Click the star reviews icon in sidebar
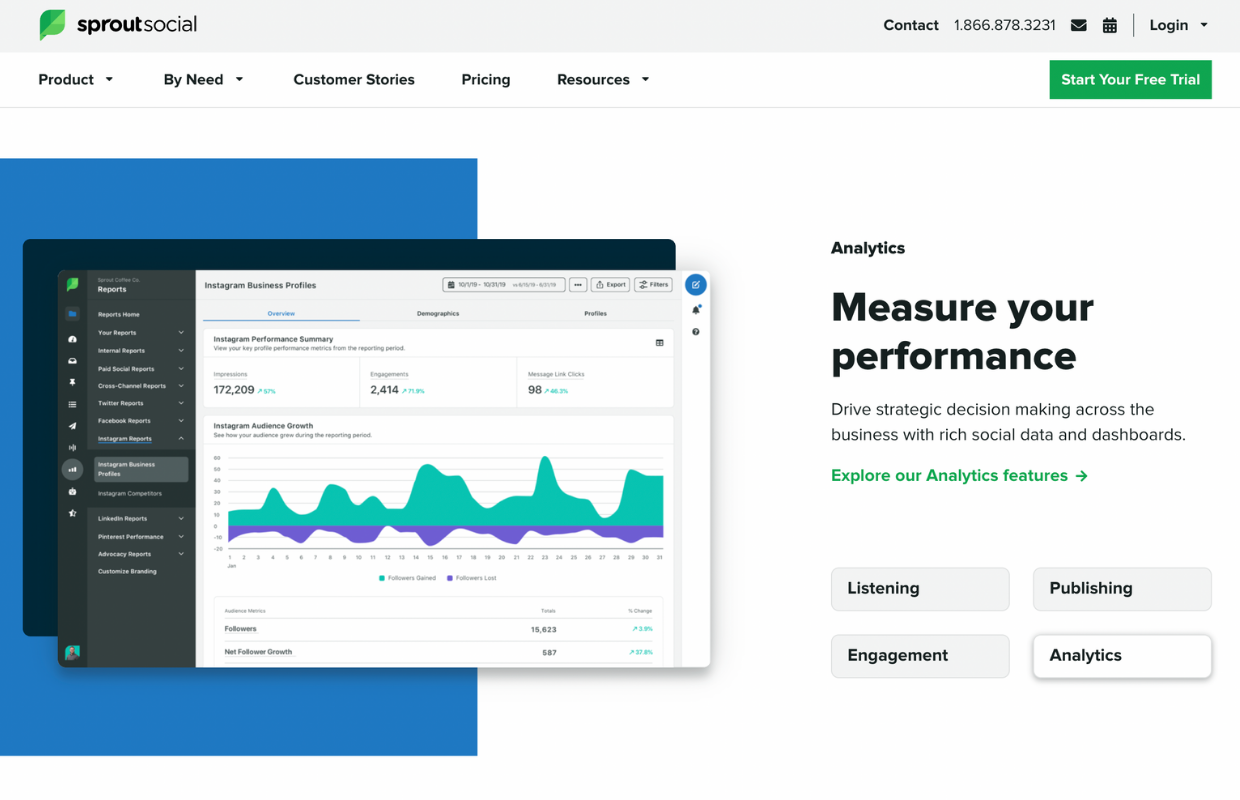Image resolution: width=1240 pixels, height=800 pixels. [x=72, y=513]
